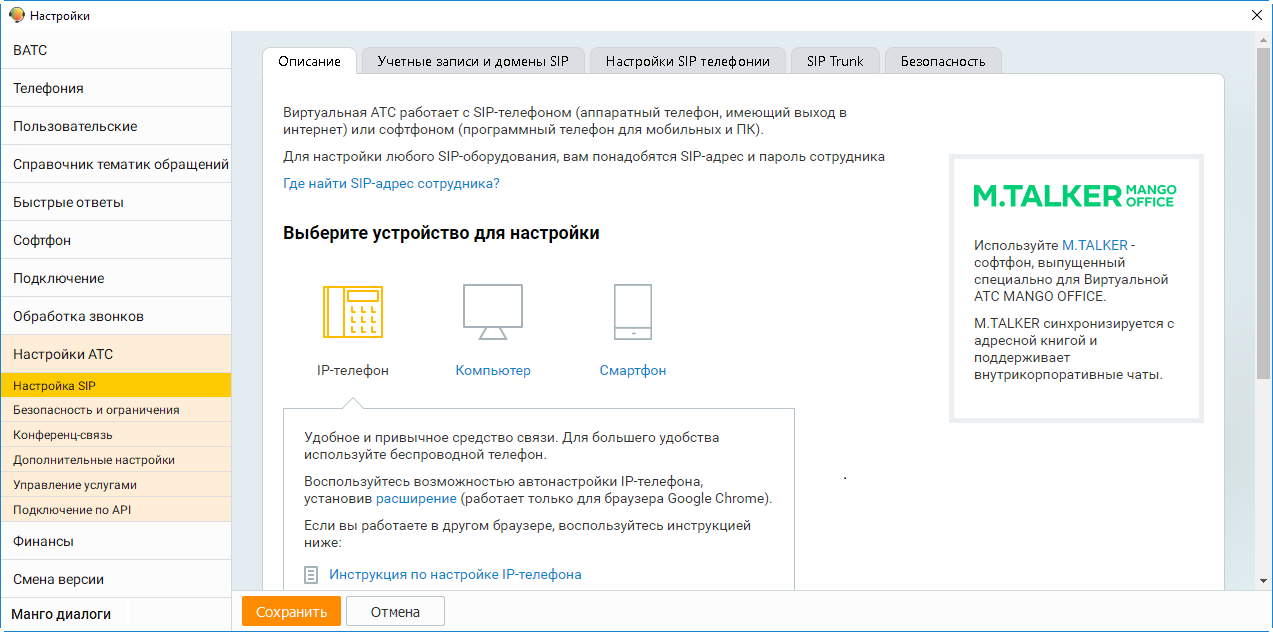Open the Настройки SIP телефонии tab

pyautogui.click(x=688, y=61)
